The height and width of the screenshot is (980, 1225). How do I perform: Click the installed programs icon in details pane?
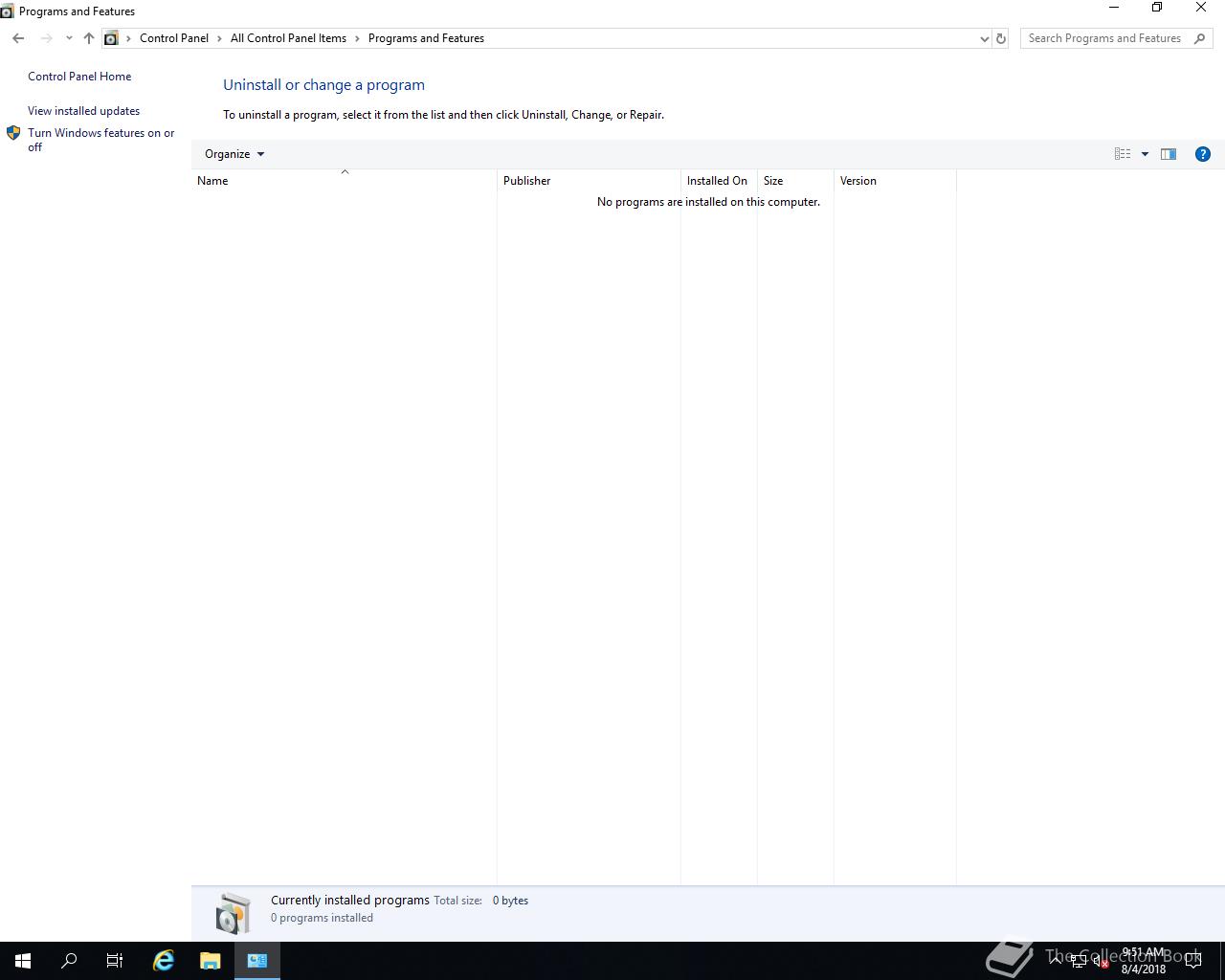click(233, 913)
